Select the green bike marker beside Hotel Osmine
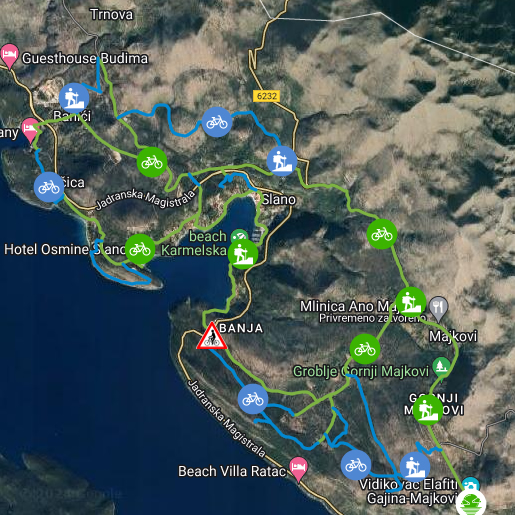The height and width of the screenshot is (515, 515). click(x=140, y=249)
